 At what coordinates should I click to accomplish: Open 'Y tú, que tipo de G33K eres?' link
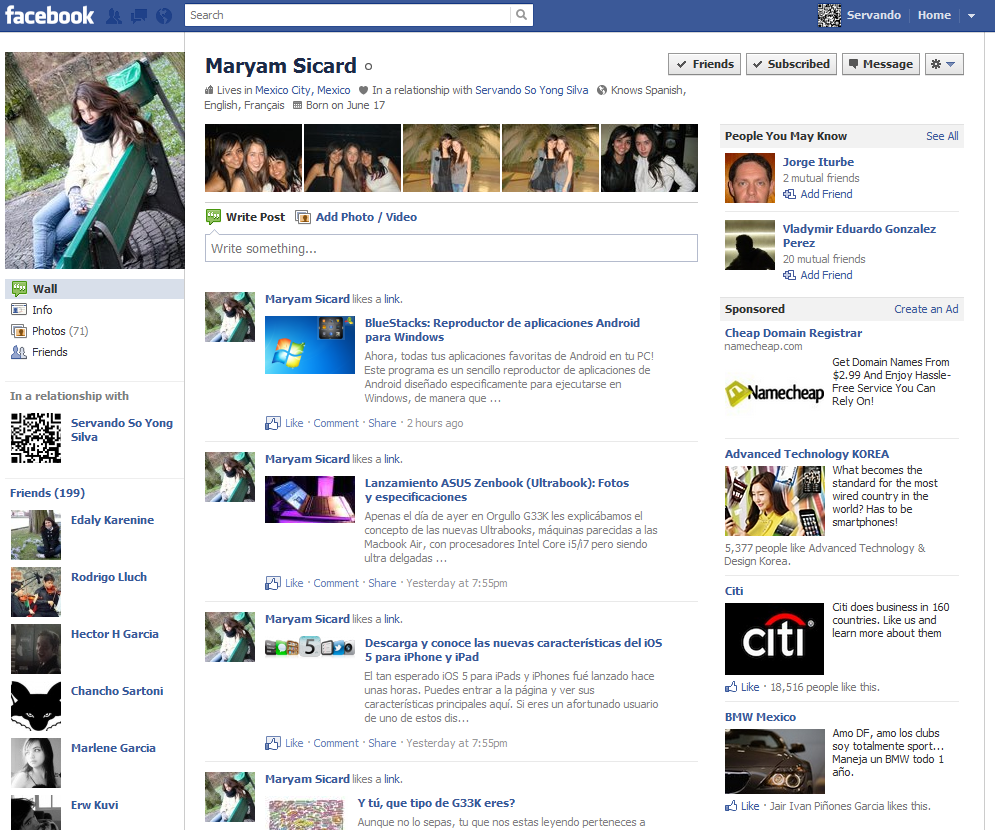pos(436,803)
